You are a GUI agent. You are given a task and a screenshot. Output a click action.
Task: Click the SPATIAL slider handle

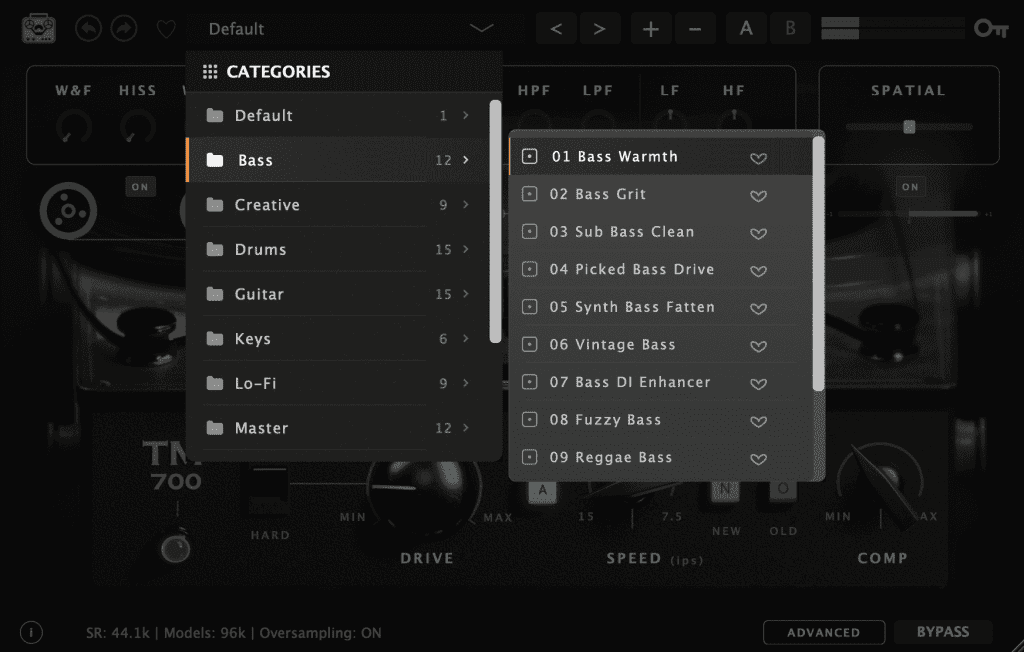click(909, 127)
